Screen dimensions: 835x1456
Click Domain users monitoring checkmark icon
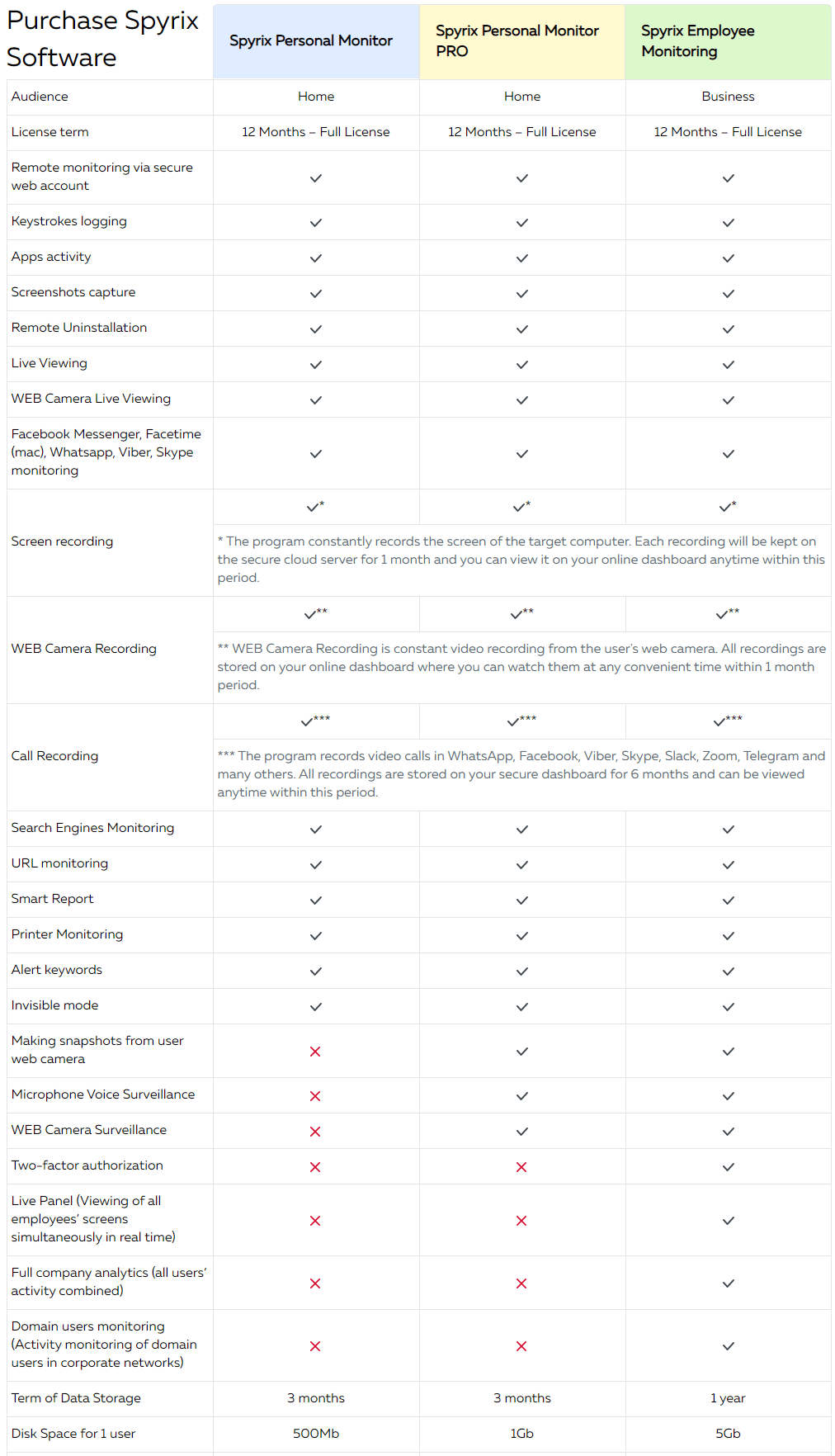pyautogui.click(x=728, y=1346)
